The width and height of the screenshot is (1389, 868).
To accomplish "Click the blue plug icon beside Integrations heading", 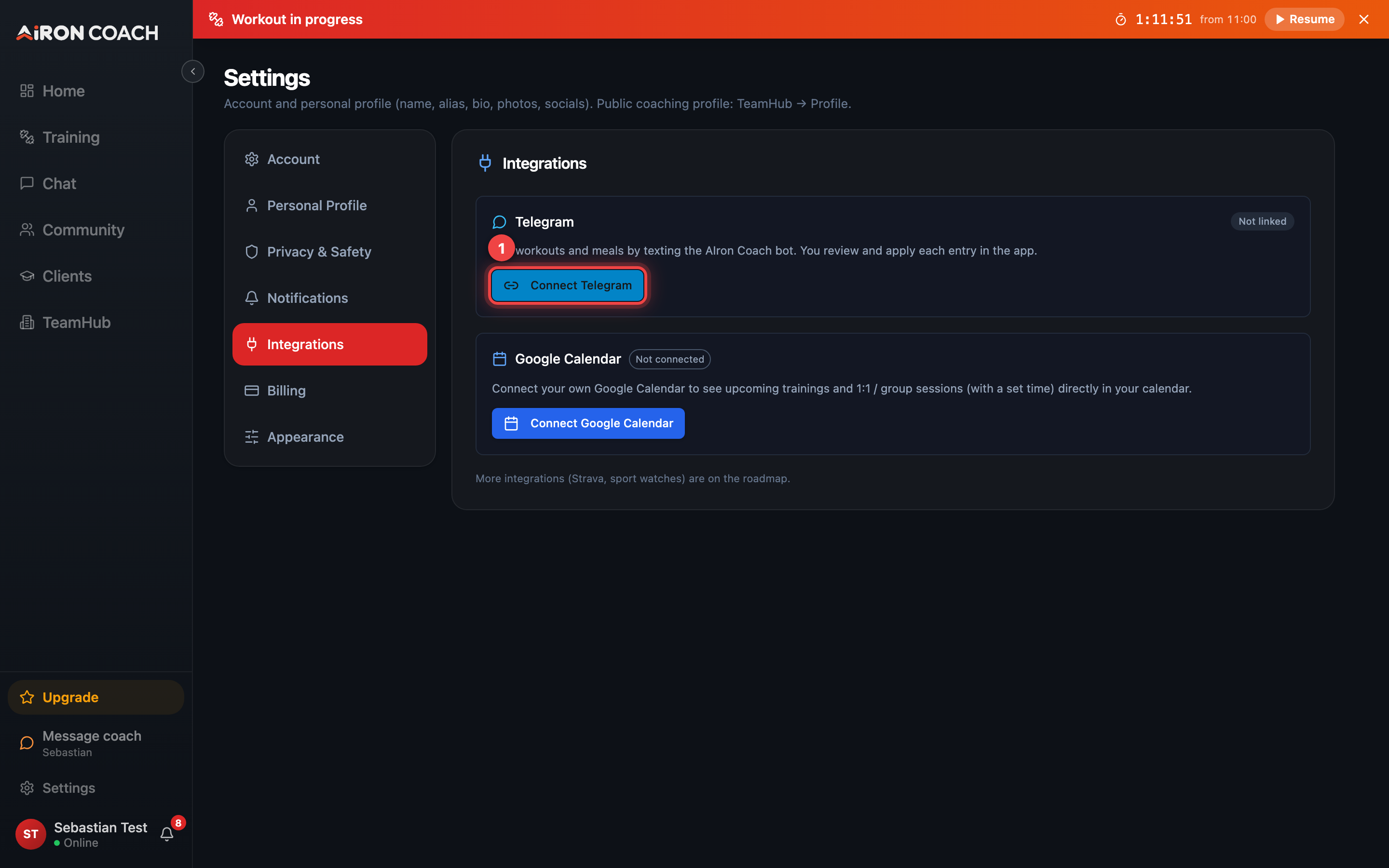I will coord(485,163).
